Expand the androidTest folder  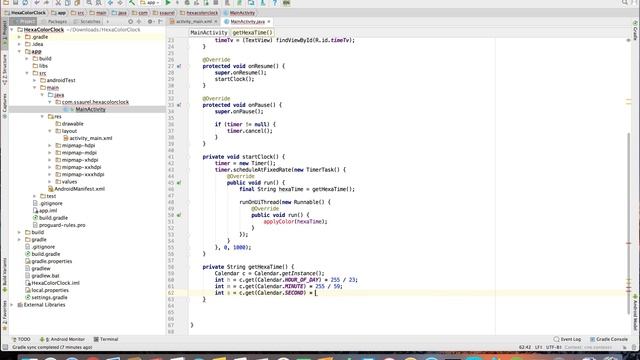click(x=35, y=80)
